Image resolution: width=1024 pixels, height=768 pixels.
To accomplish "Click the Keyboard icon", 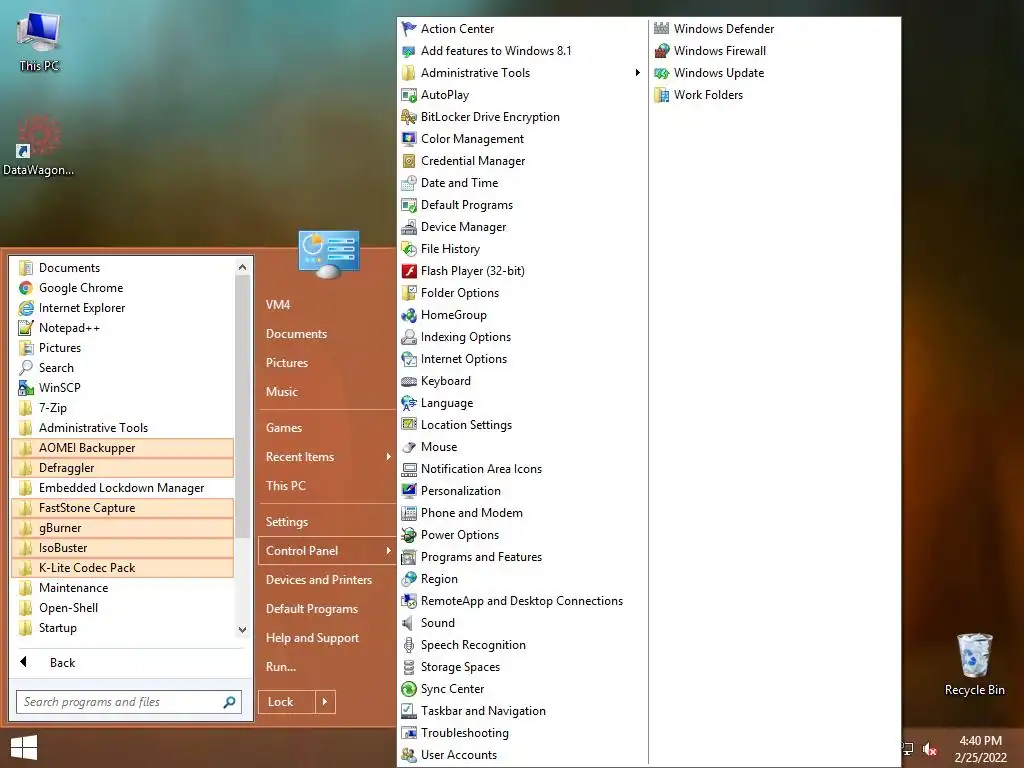I will (x=409, y=381).
